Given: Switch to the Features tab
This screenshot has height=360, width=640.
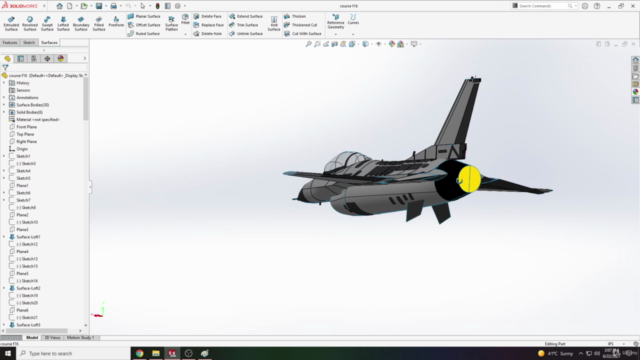Looking at the screenshot, I should [x=10, y=42].
